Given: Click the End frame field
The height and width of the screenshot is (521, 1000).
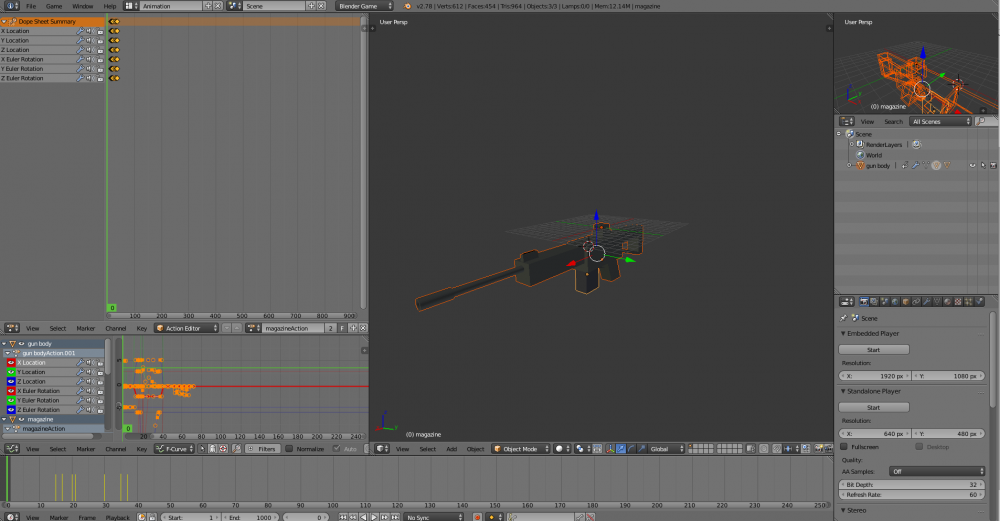Looking at the screenshot, I should 250,517.
